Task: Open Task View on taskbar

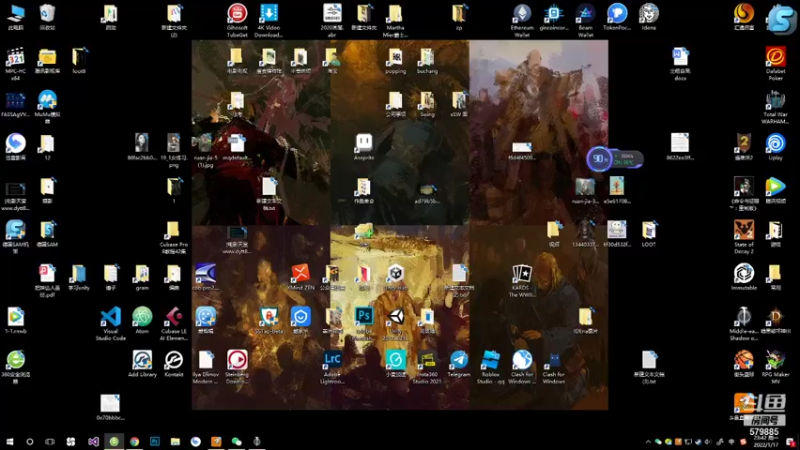Action: click(x=49, y=441)
